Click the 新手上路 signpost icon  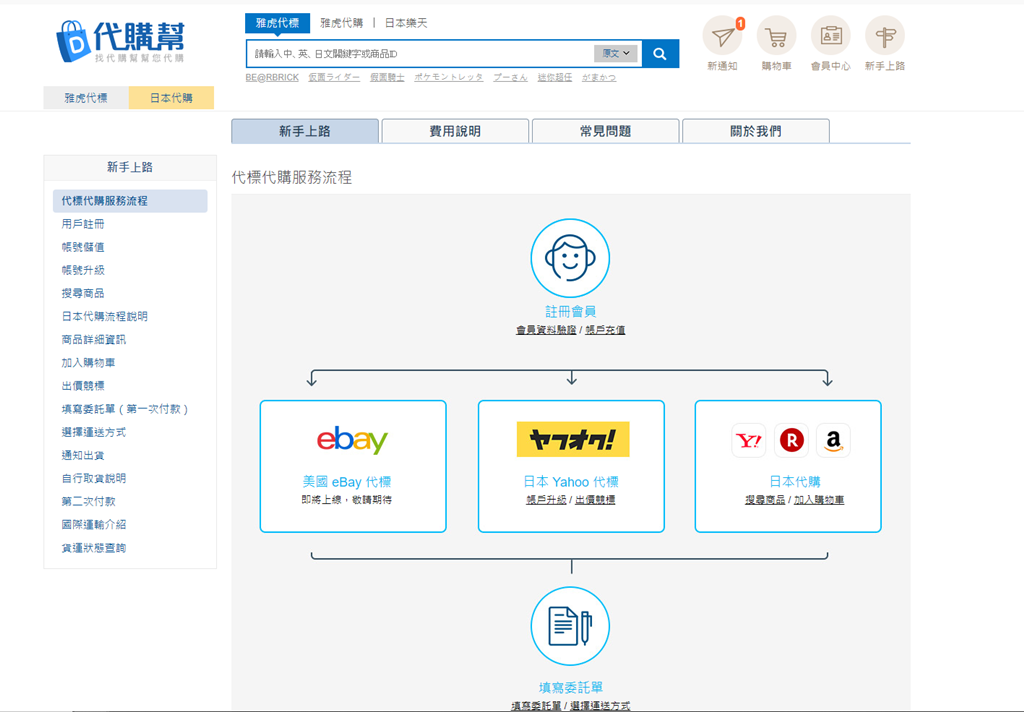pyautogui.click(x=885, y=37)
